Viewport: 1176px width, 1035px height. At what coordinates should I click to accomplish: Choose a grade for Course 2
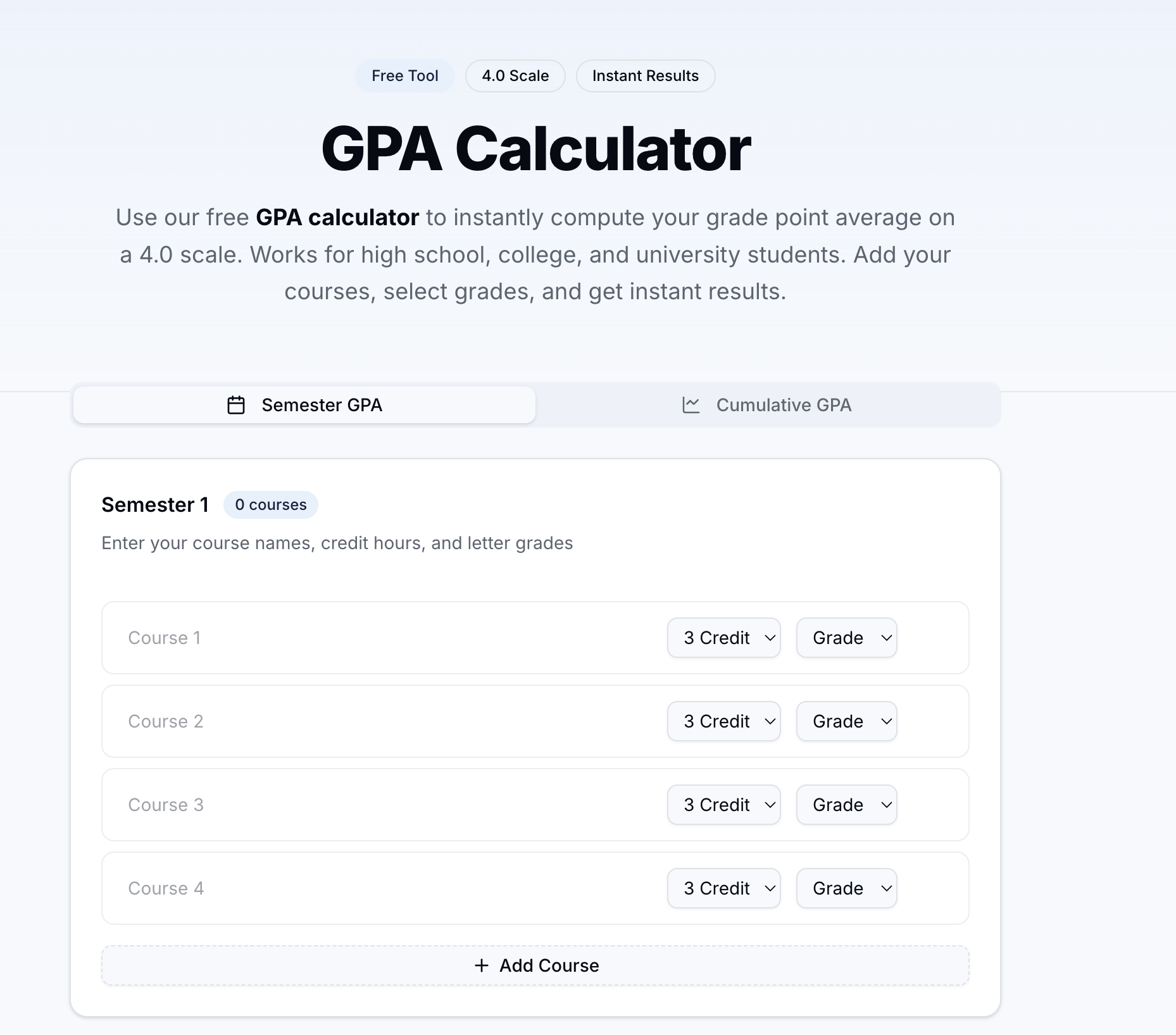pyautogui.click(x=847, y=721)
